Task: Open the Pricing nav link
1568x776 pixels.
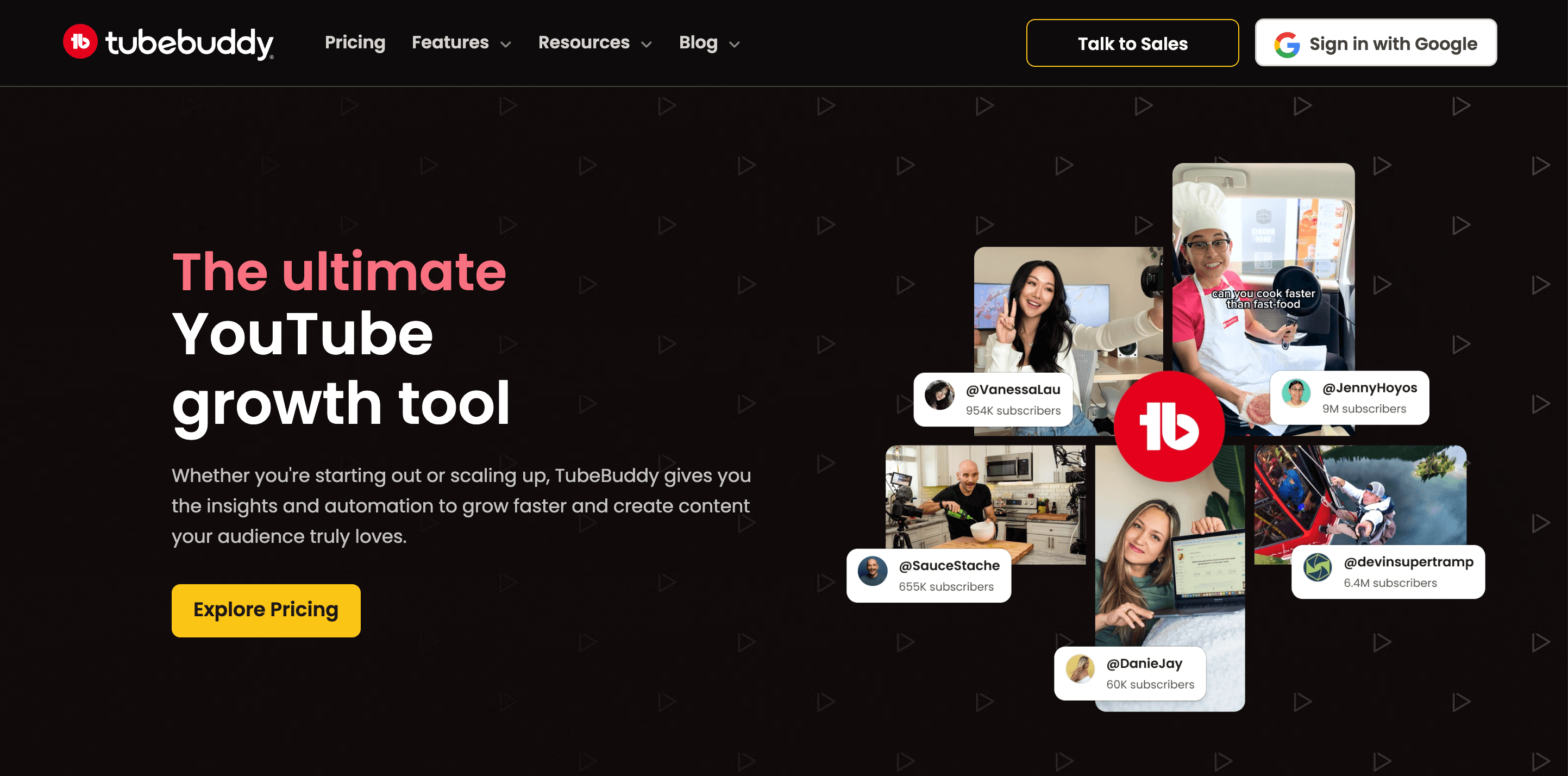Action: [x=355, y=42]
